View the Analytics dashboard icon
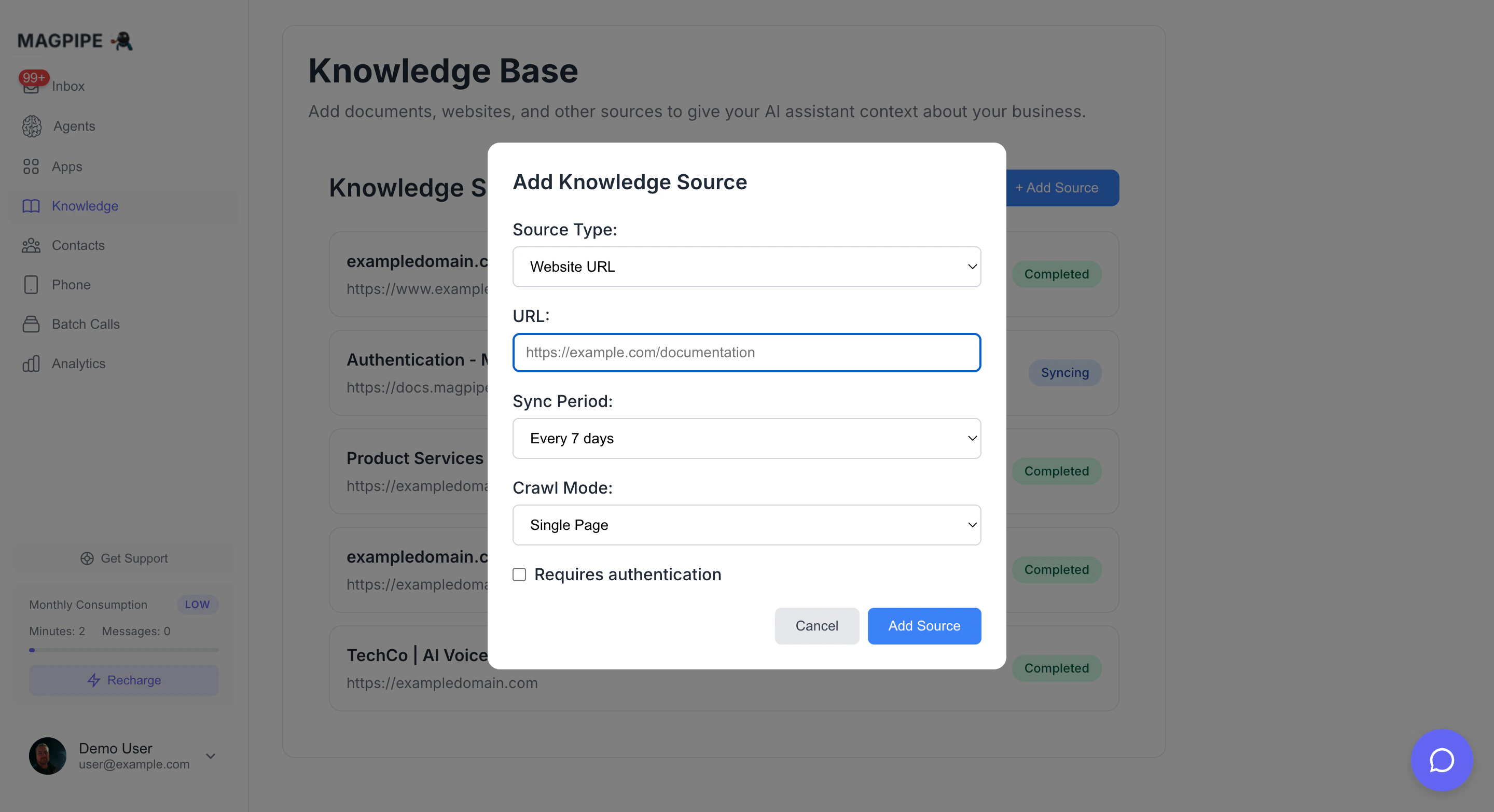 [31, 363]
